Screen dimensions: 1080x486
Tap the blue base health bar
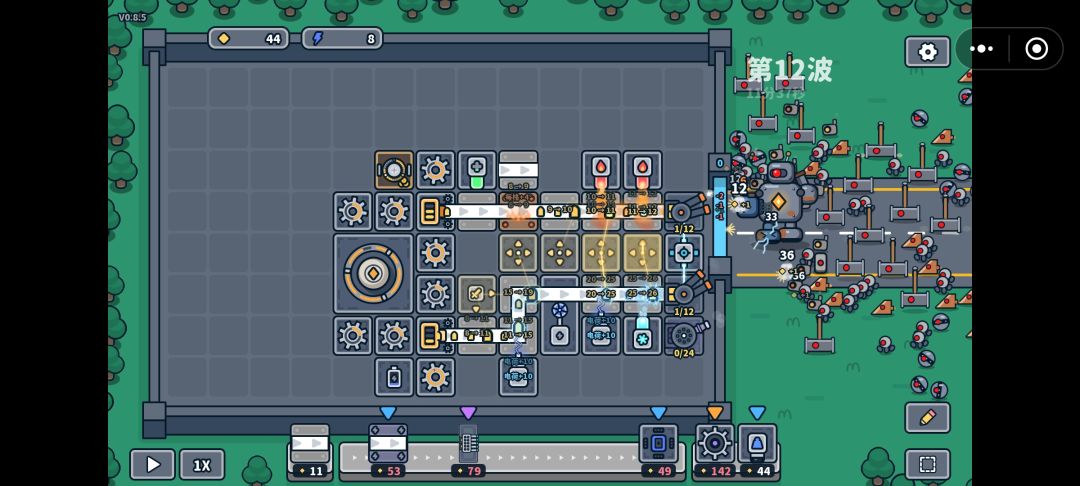click(720, 217)
